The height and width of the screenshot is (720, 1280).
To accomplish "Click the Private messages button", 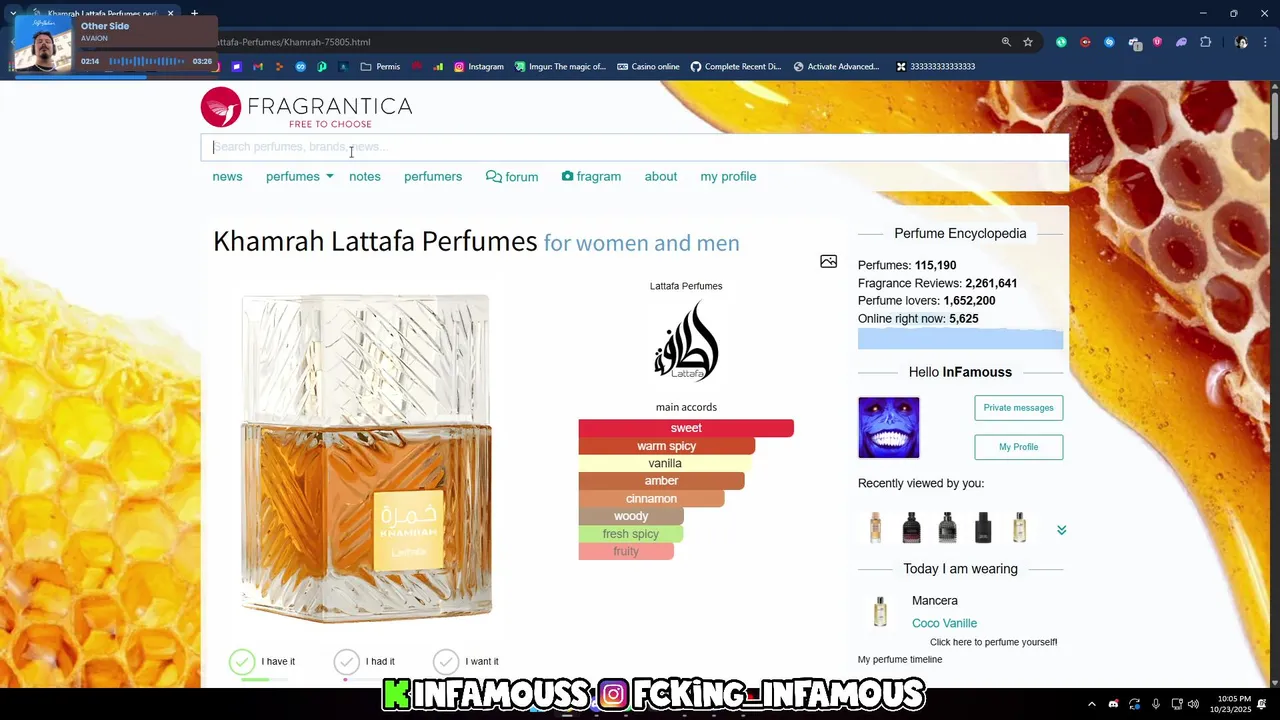I will click(1018, 408).
